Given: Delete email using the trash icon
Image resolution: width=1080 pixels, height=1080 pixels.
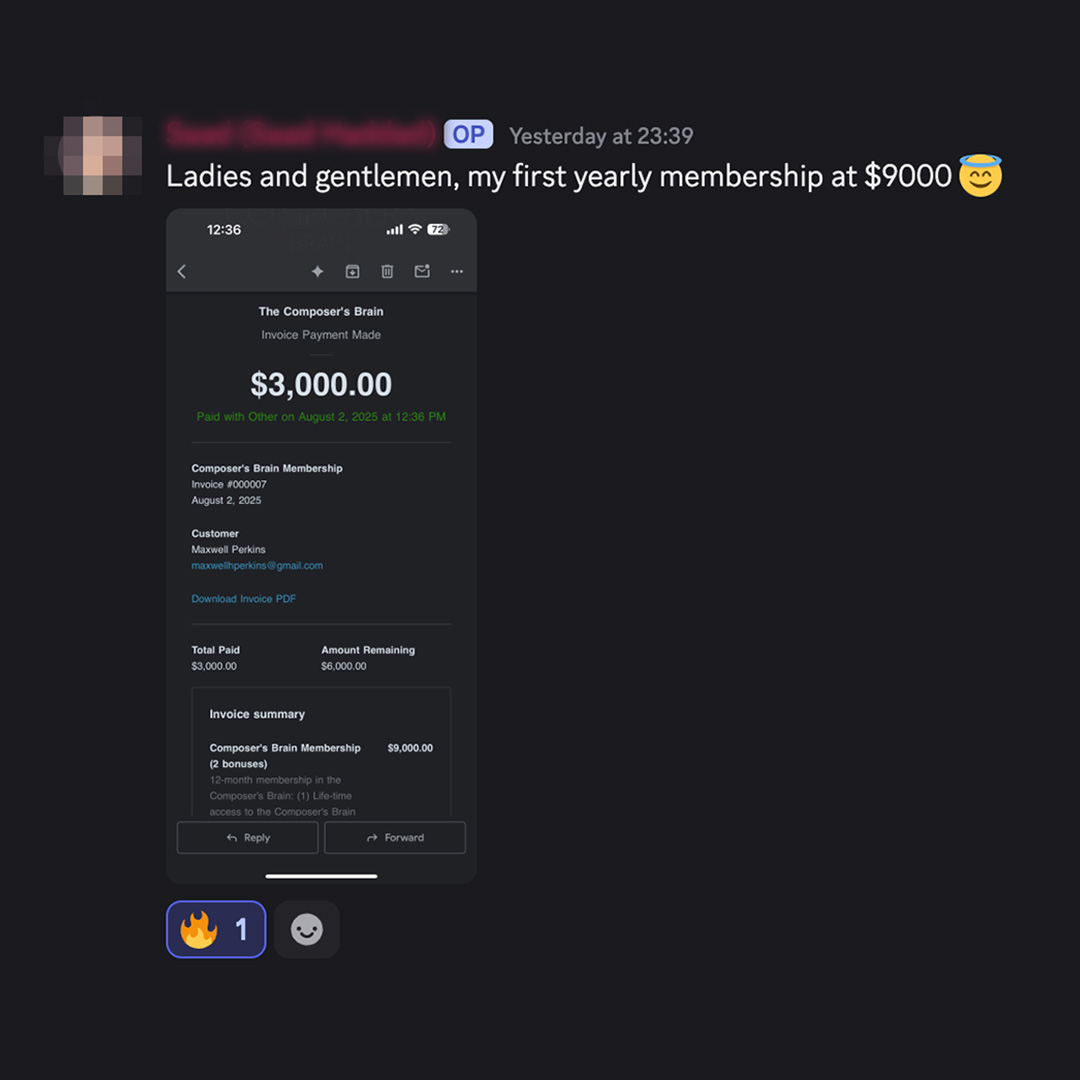Looking at the screenshot, I should coord(387,271).
